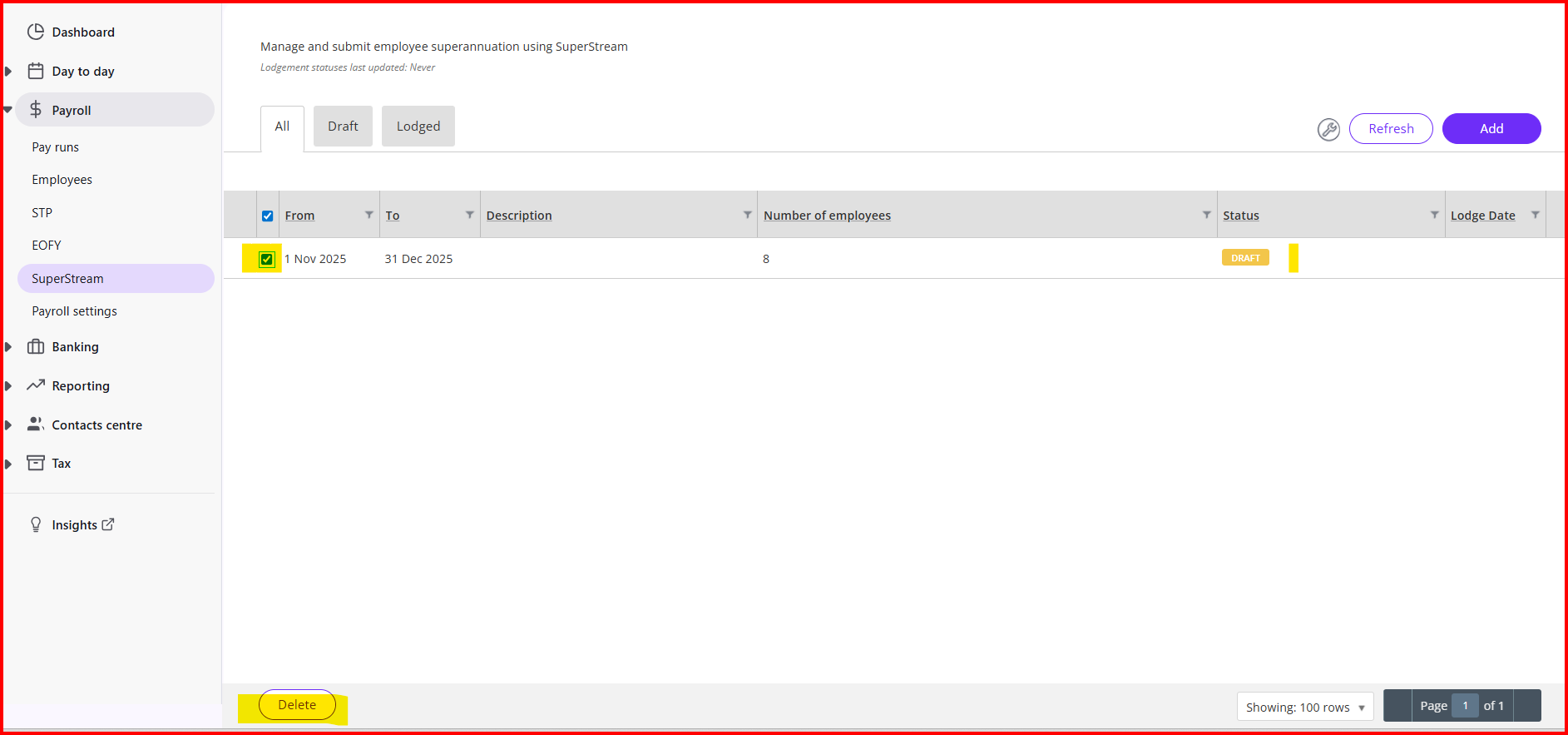This screenshot has height=735, width=1568.
Task: Click the employee count 8 cell
Action: 766,259
